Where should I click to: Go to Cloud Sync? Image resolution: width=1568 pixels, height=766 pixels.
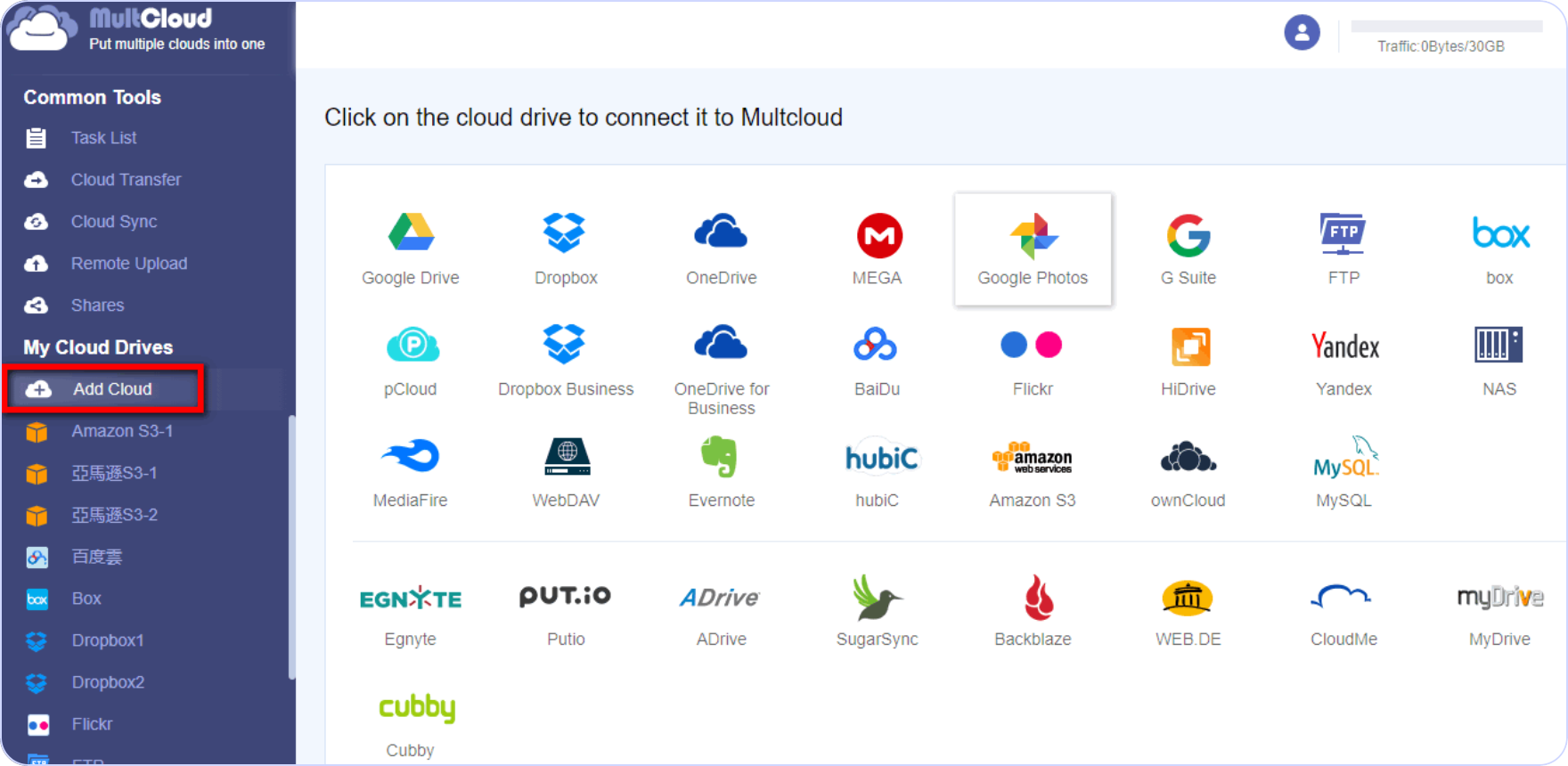[x=114, y=222]
